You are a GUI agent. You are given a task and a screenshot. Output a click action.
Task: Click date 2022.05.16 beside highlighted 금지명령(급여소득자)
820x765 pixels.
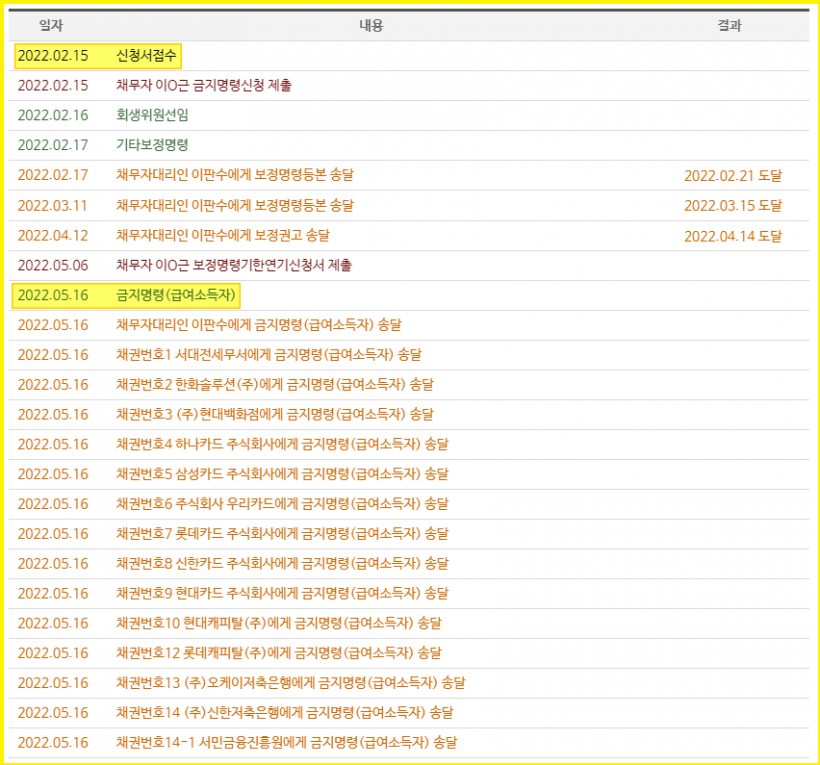[x=53, y=295]
